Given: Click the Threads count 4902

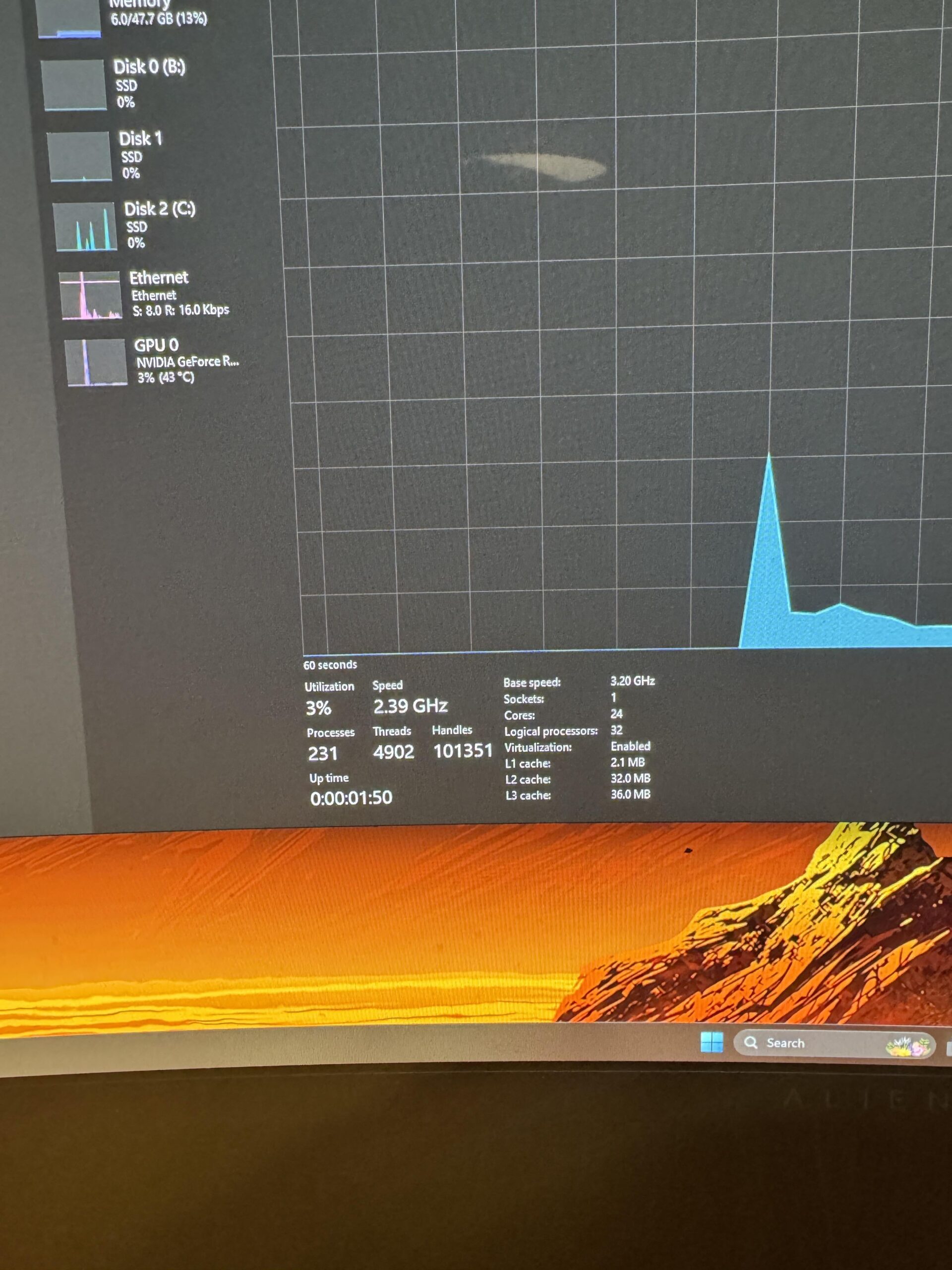Looking at the screenshot, I should point(393,752).
